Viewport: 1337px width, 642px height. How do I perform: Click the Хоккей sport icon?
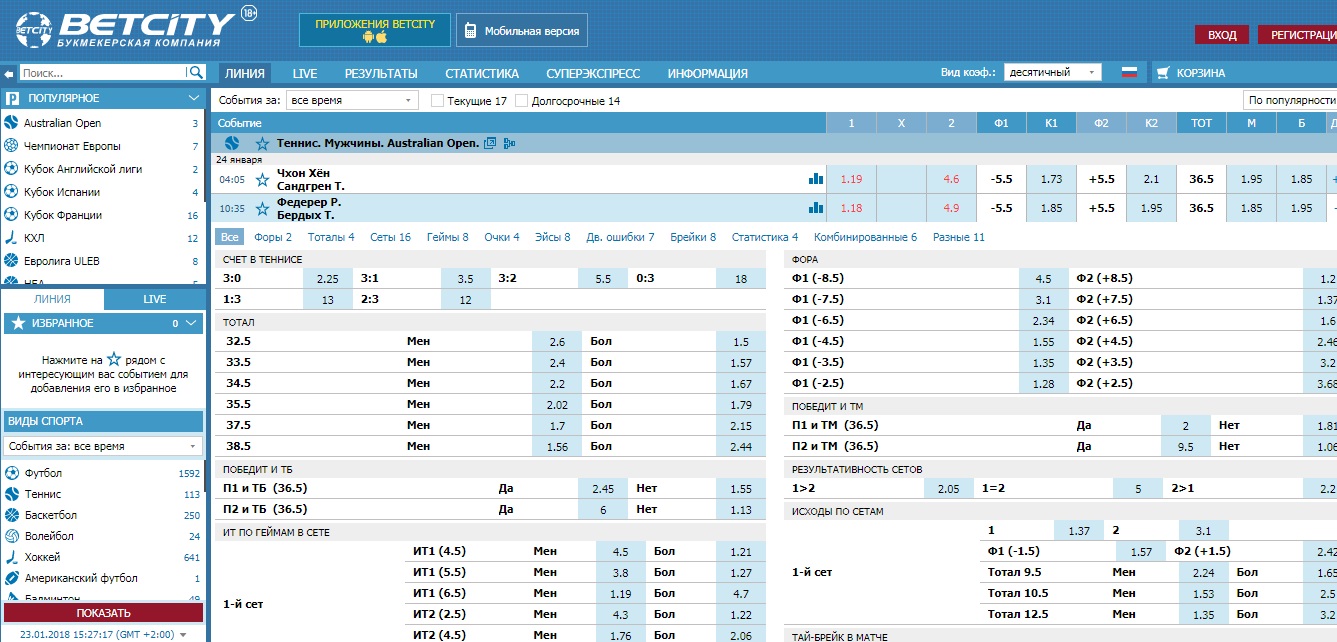[12, 557]
